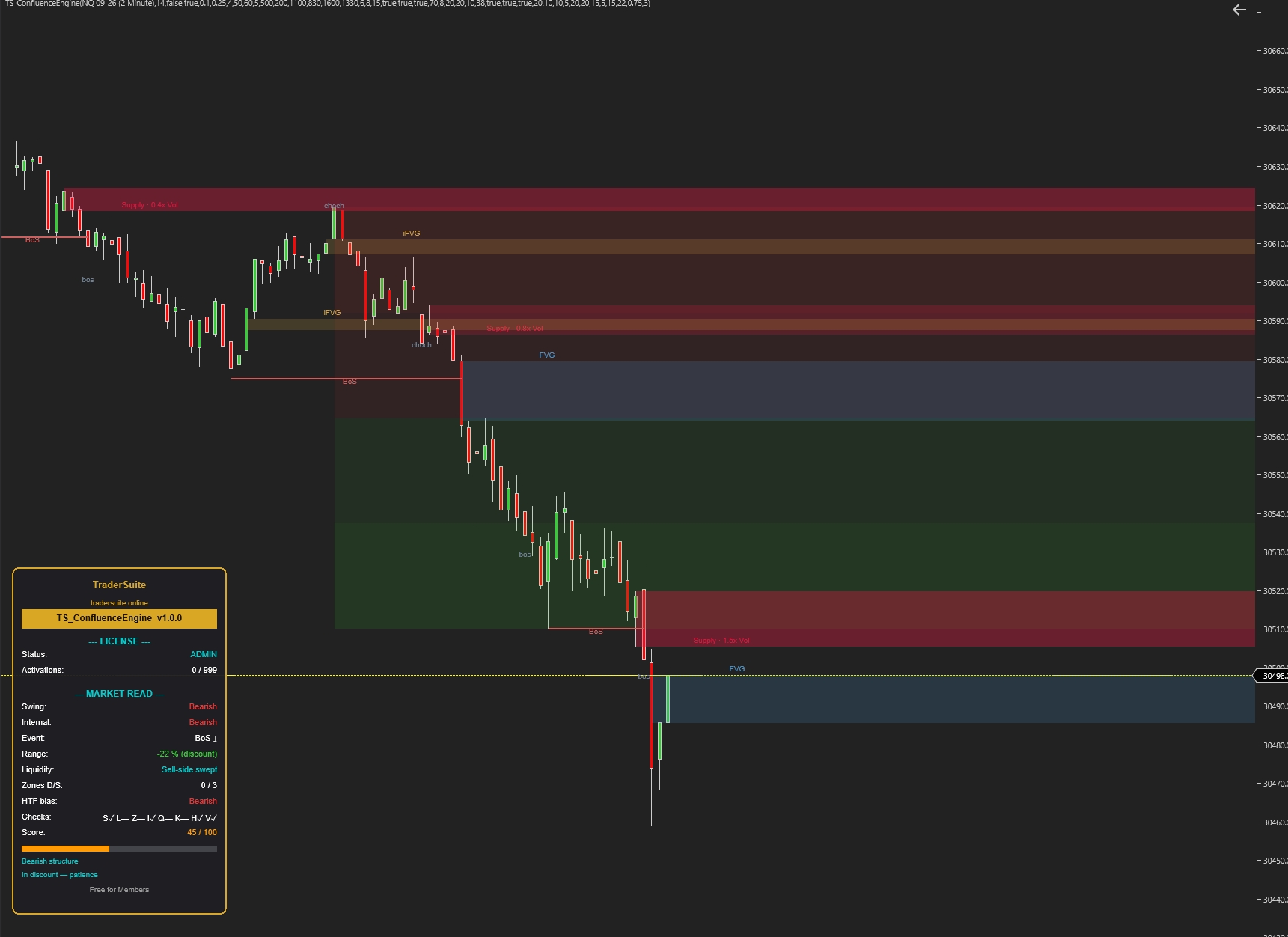Open the tradersuite.online link
1288x937 pixels.
(x=119, y=603)
